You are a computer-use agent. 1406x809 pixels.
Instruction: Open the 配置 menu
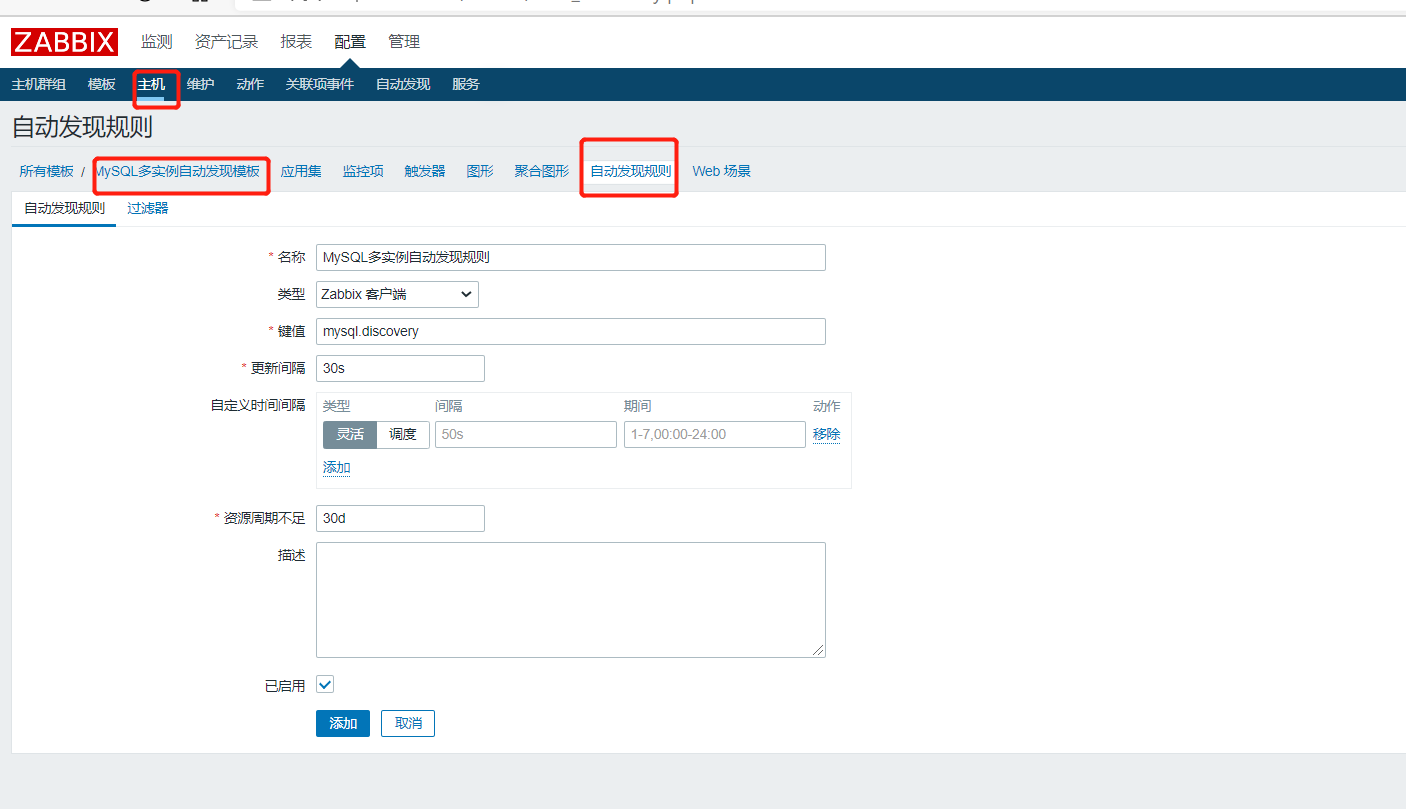click(350, 42)
